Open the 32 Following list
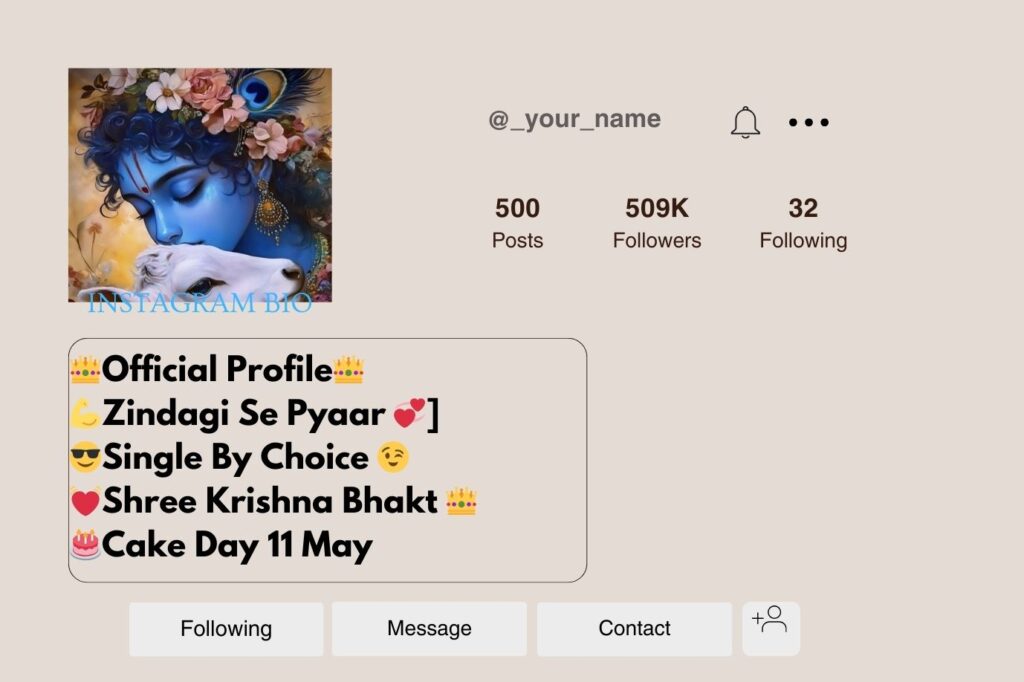1024x682 pixels. click(x=803, y=222)
